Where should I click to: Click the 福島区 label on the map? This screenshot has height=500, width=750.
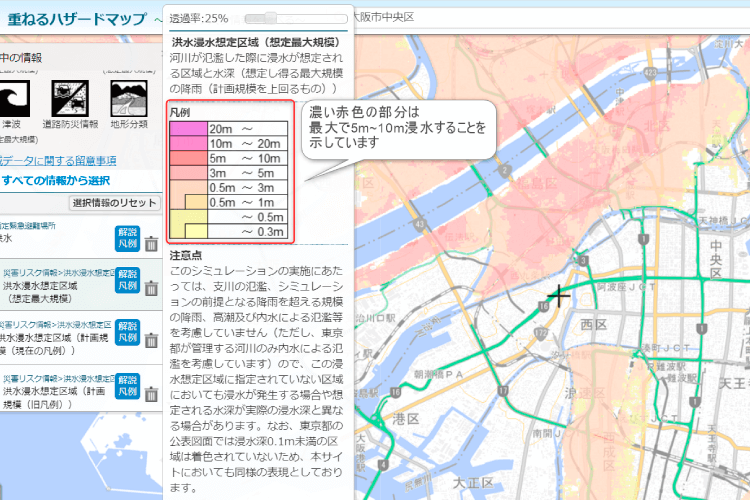pyautogui.click(x=537, y=183)
